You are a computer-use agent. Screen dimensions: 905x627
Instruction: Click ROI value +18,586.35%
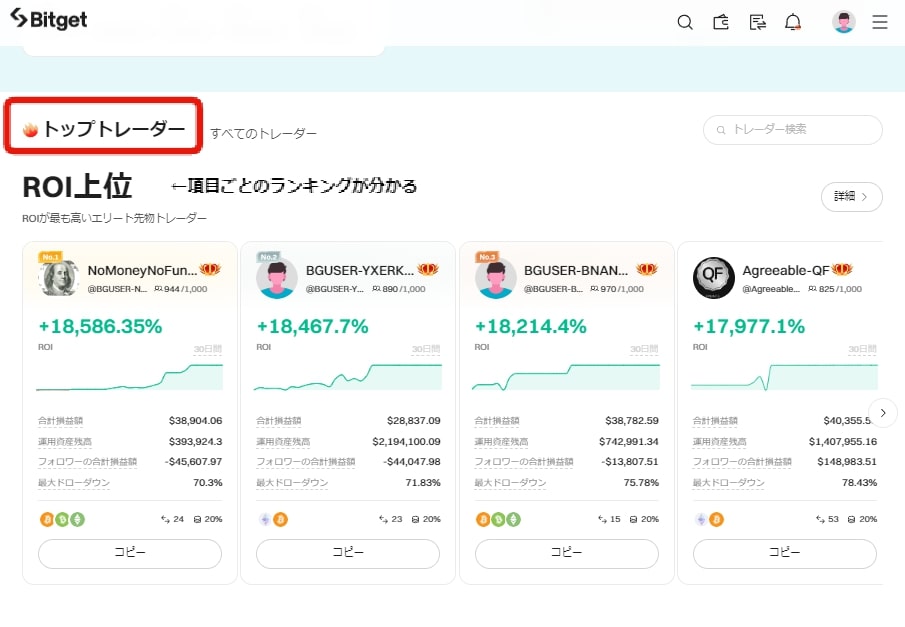(100, 326)
